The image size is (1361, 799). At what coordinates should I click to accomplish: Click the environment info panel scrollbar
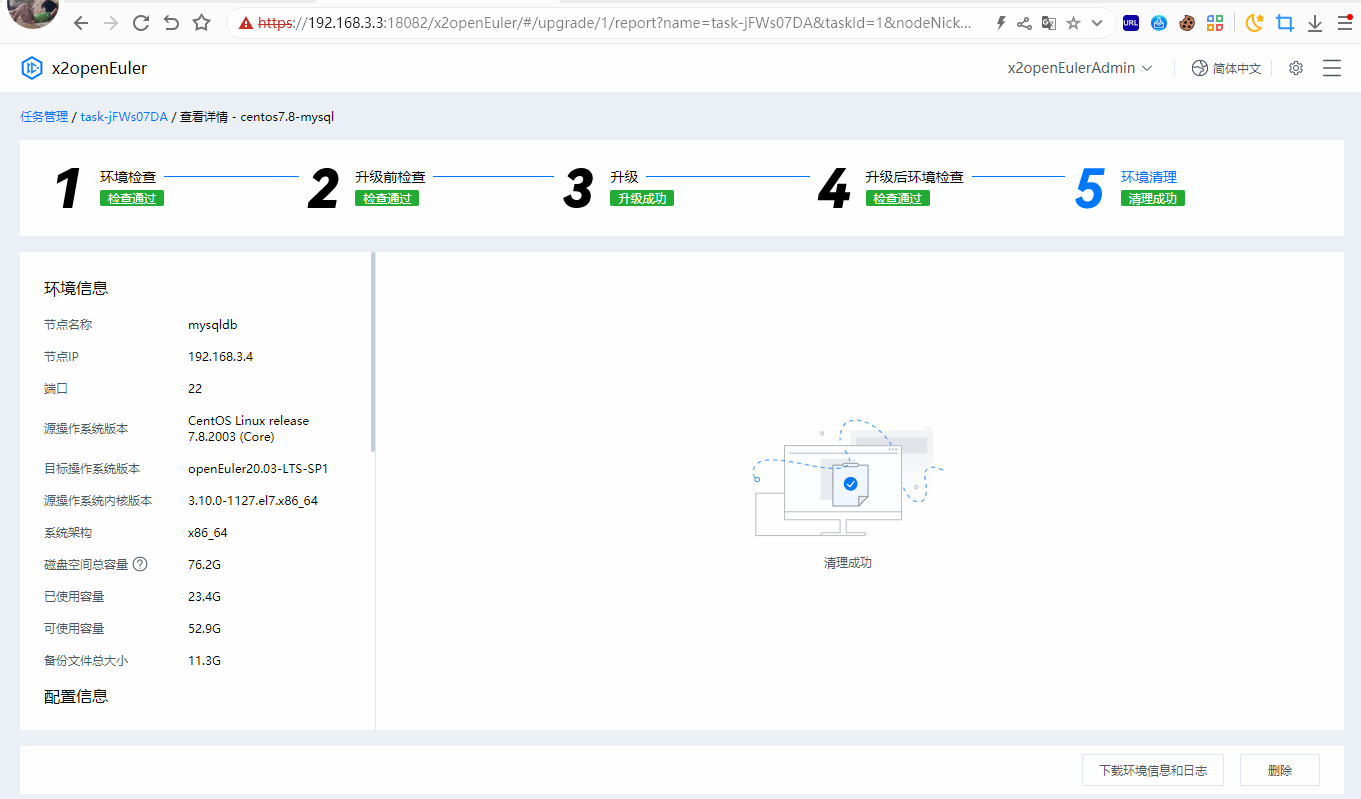(373, 351)
